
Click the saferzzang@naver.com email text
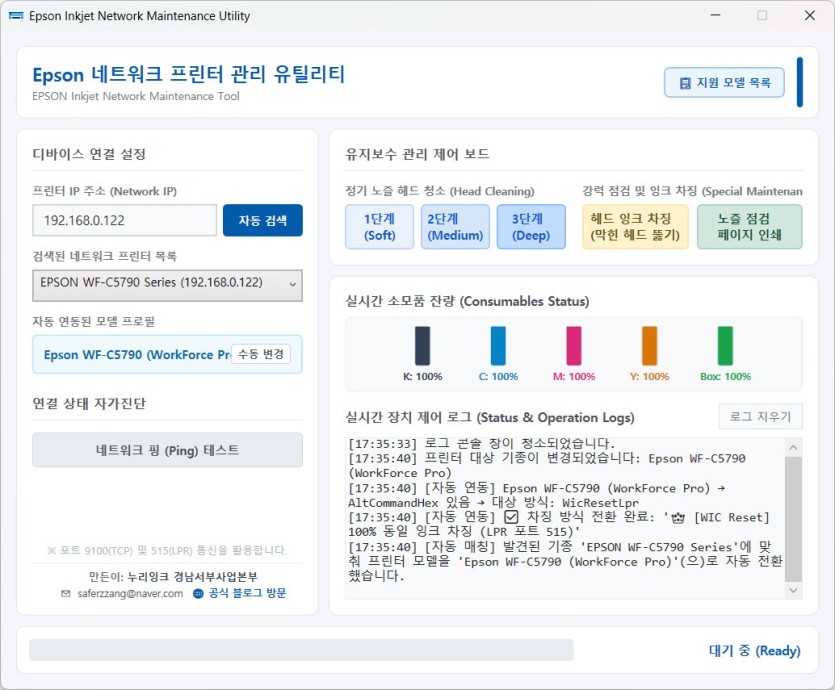(130, 593)
